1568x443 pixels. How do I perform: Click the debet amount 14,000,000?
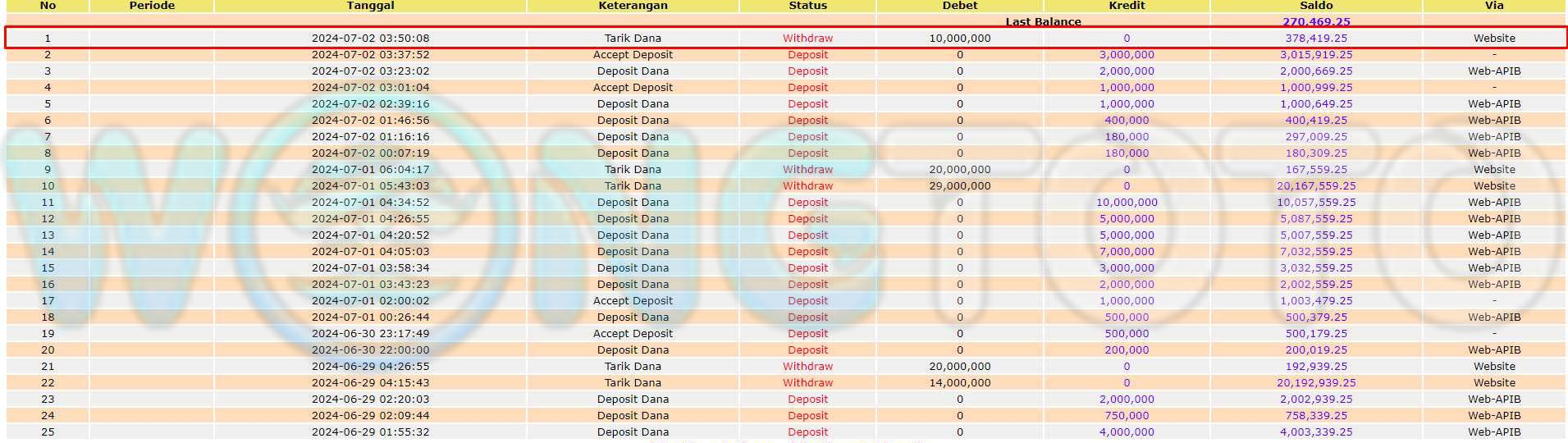tap(960, 383)
